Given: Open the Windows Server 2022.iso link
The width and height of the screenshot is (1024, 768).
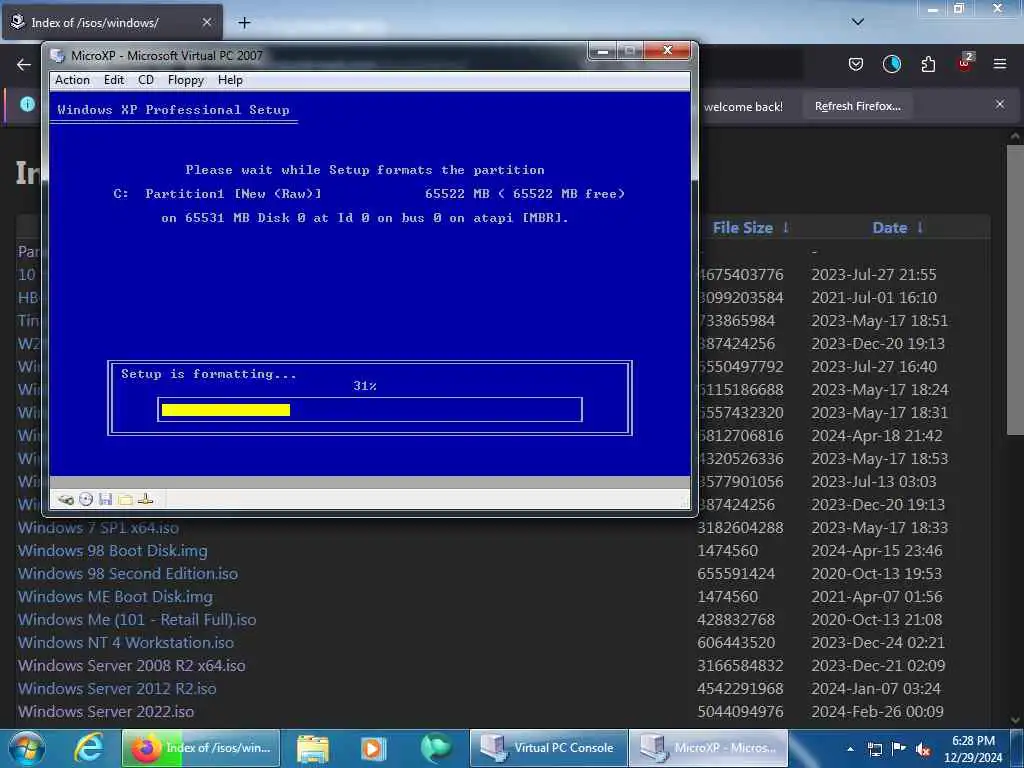Looking at the screenshot, I should (106, 711).
